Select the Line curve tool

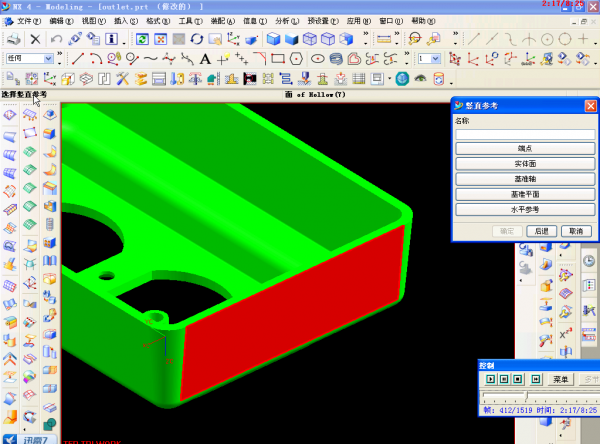[x=78, y=59]
